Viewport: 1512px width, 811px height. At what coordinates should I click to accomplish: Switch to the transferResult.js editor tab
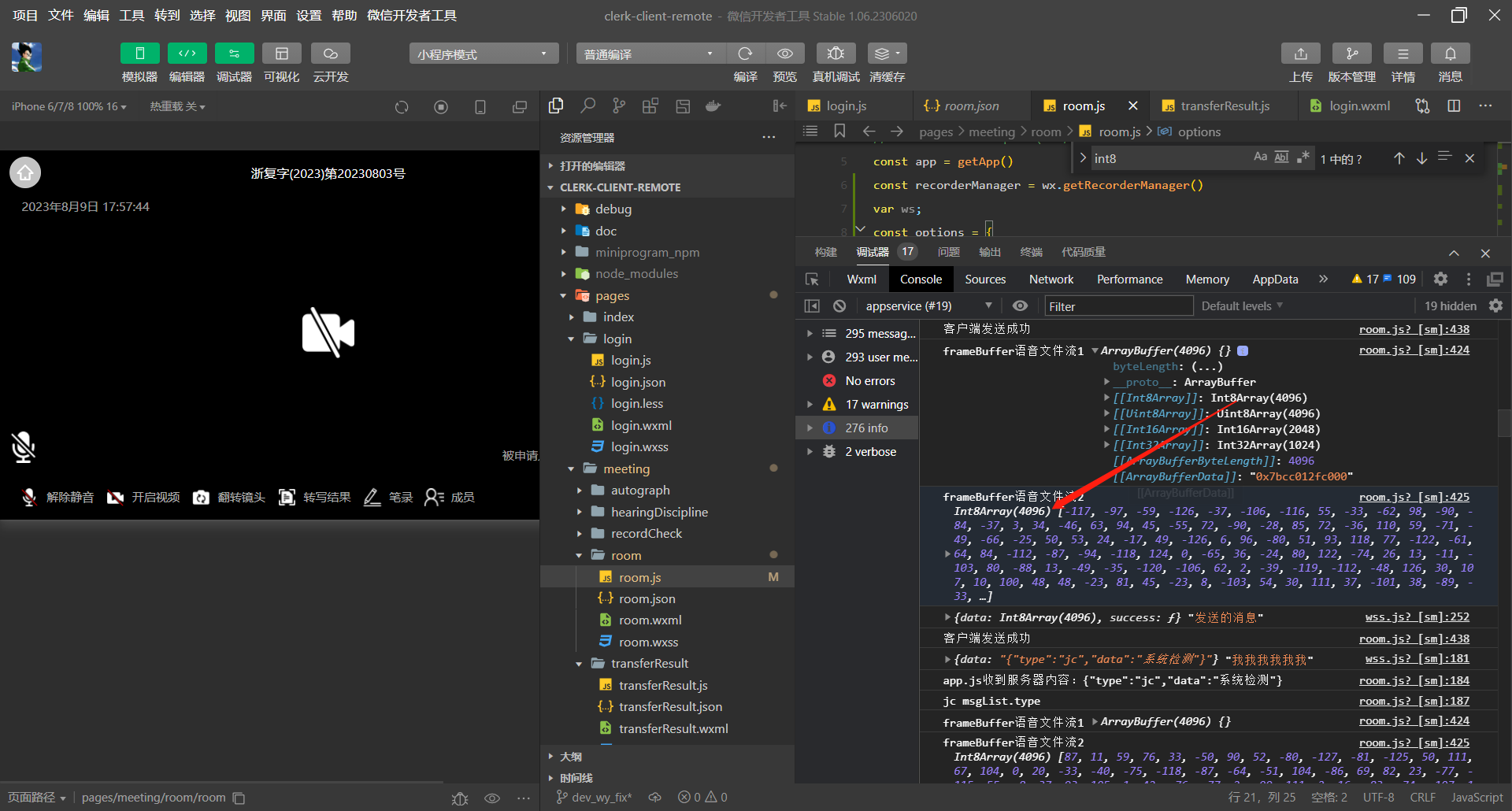(1225, 106)
